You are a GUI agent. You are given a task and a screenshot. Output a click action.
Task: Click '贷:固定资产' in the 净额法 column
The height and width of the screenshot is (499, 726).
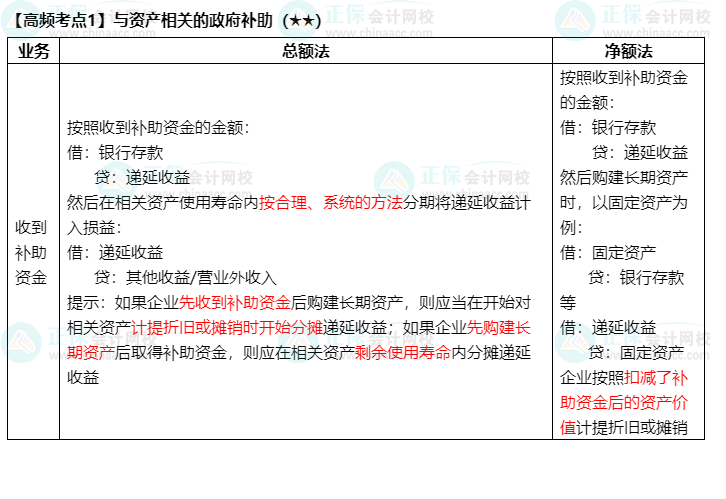(x=636, y=352)
